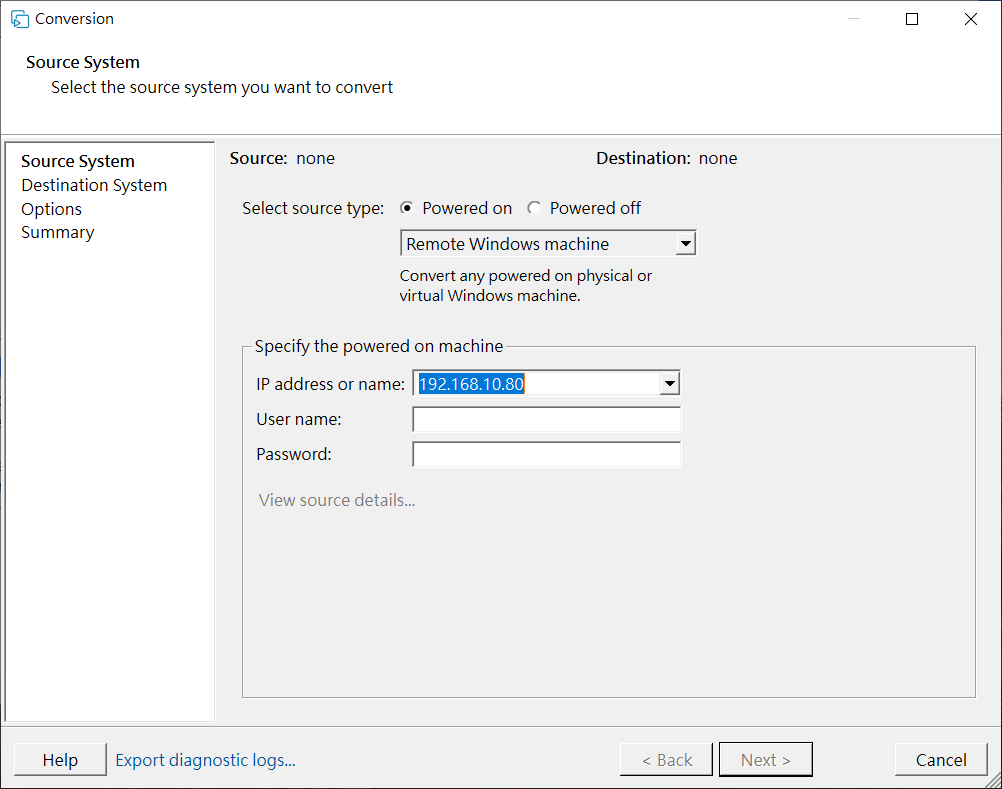This screenshot has height=789, width=1002.
Task: Maximize the Conversion window
Action: (912, 19)
